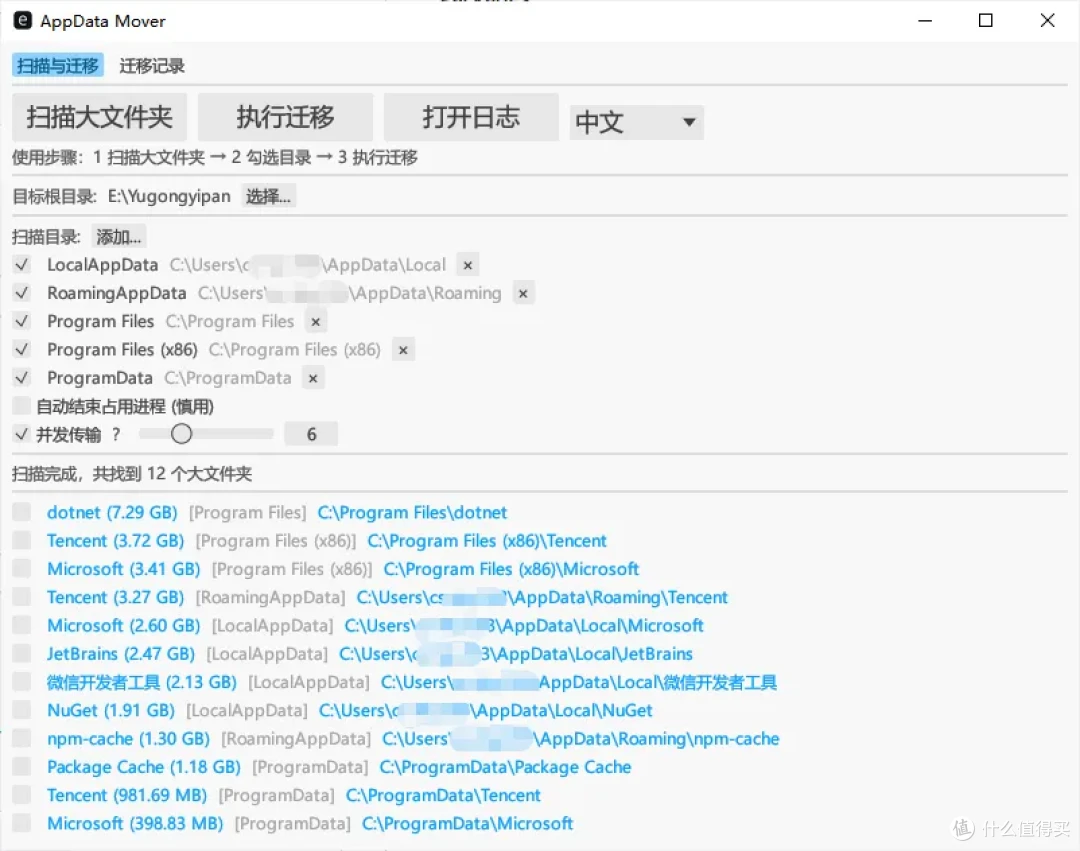Click the AppData Mover app icon
Screen dimensions: 1080x851
click(x=22, y=21)
